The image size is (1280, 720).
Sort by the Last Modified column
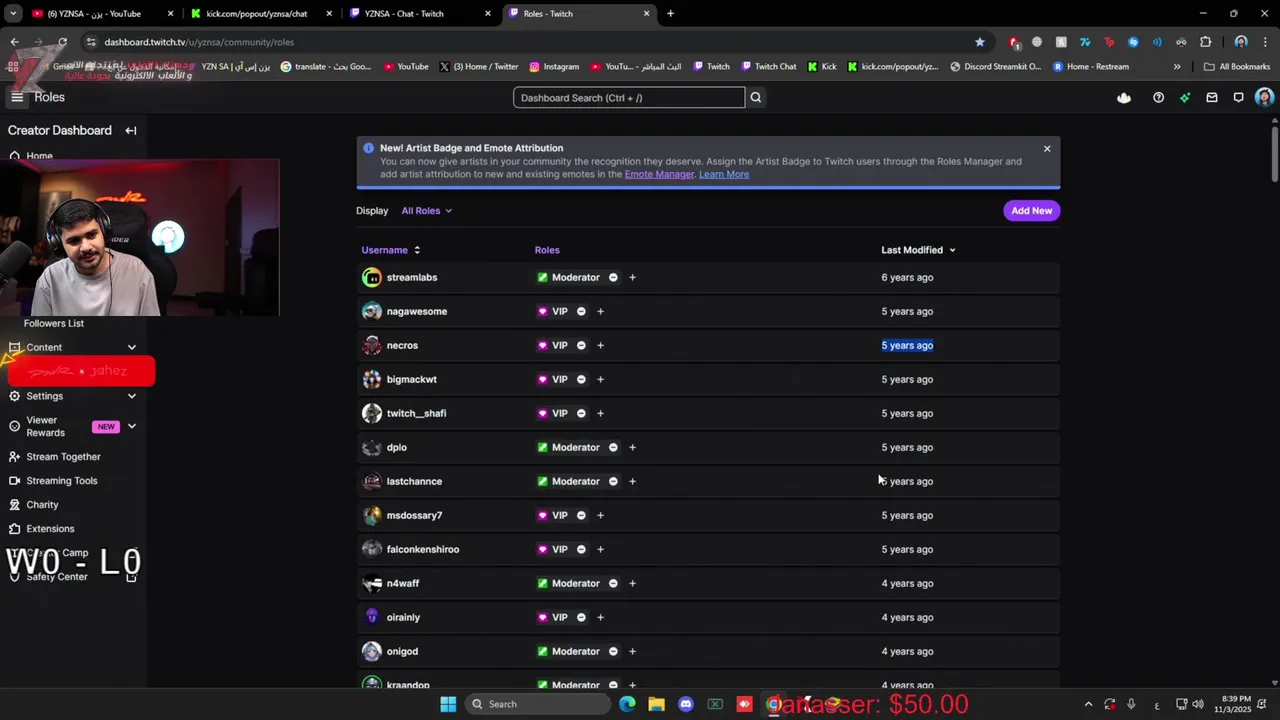tap(918, 250)
